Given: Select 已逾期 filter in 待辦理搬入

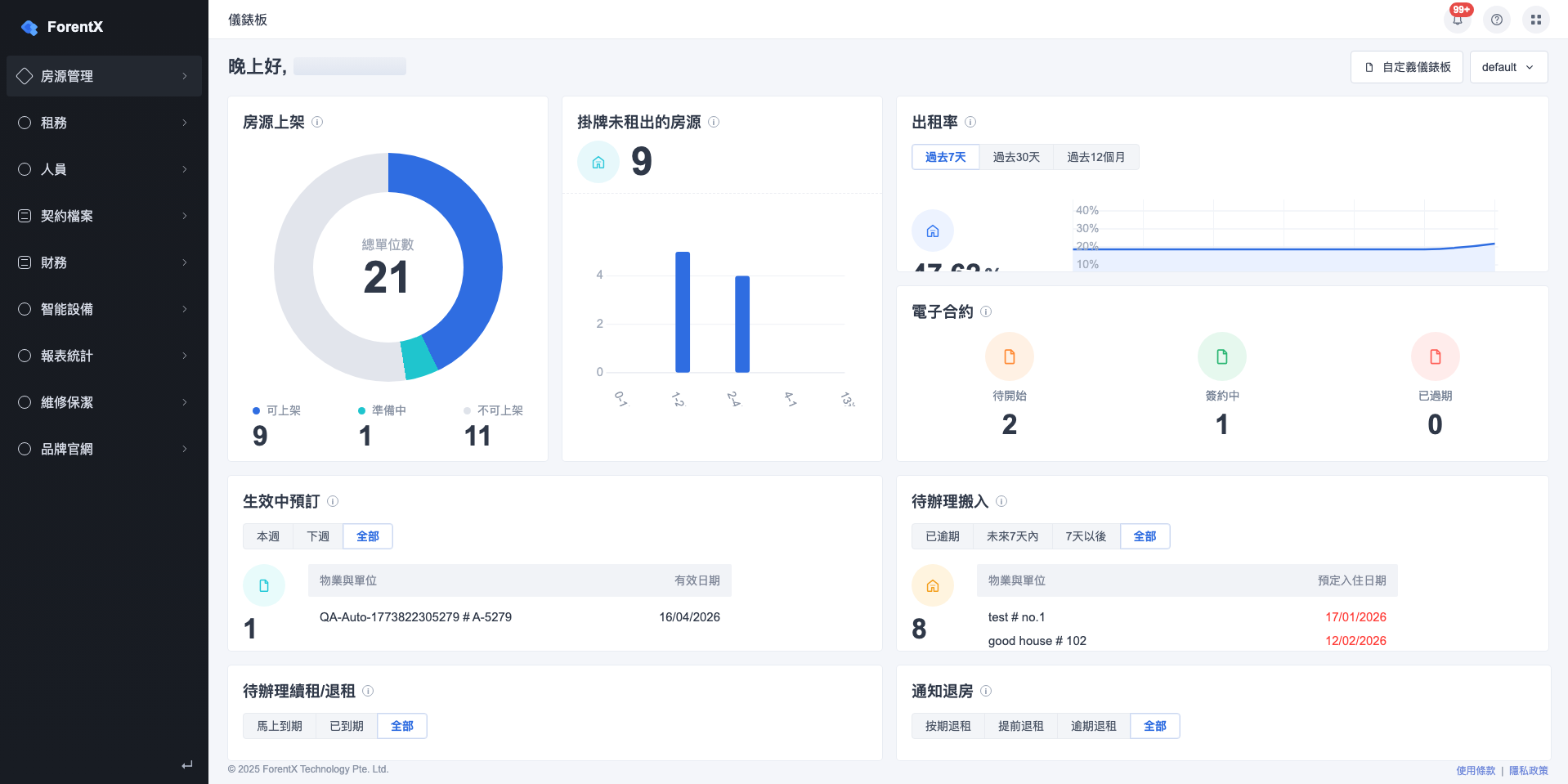Looking at the screenshot, I should [x=943, y=536].
